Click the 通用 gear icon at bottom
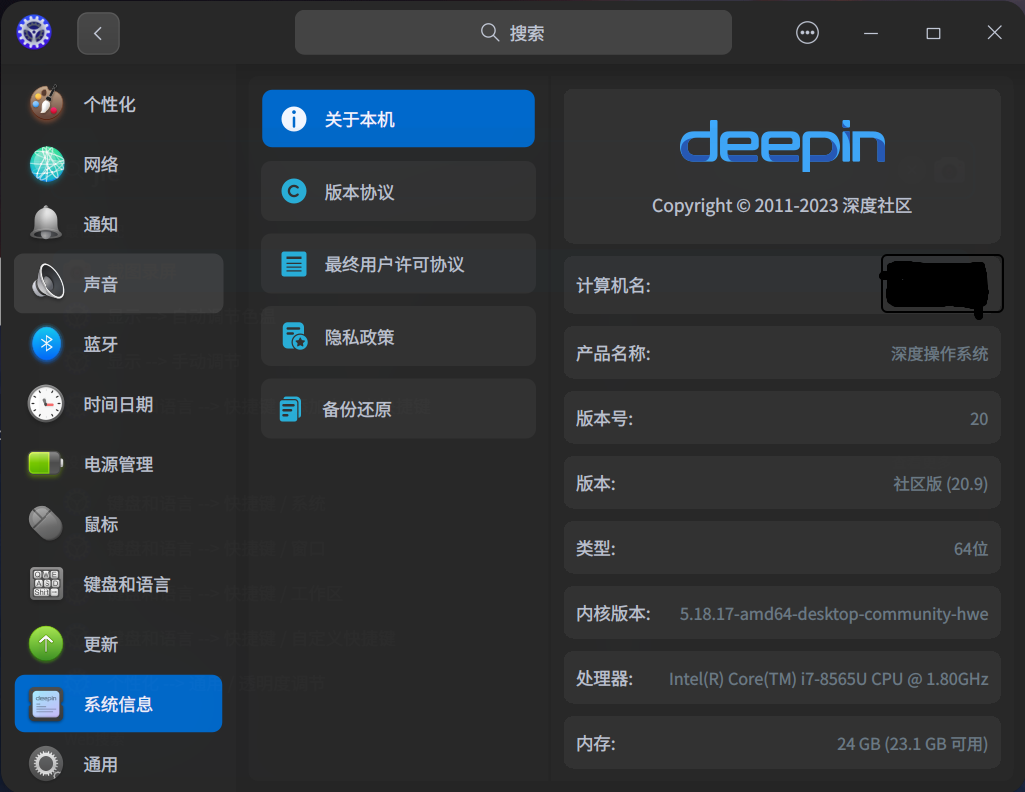The height and width of the screenshot is (792, 1025). click(x=46, y=763)
